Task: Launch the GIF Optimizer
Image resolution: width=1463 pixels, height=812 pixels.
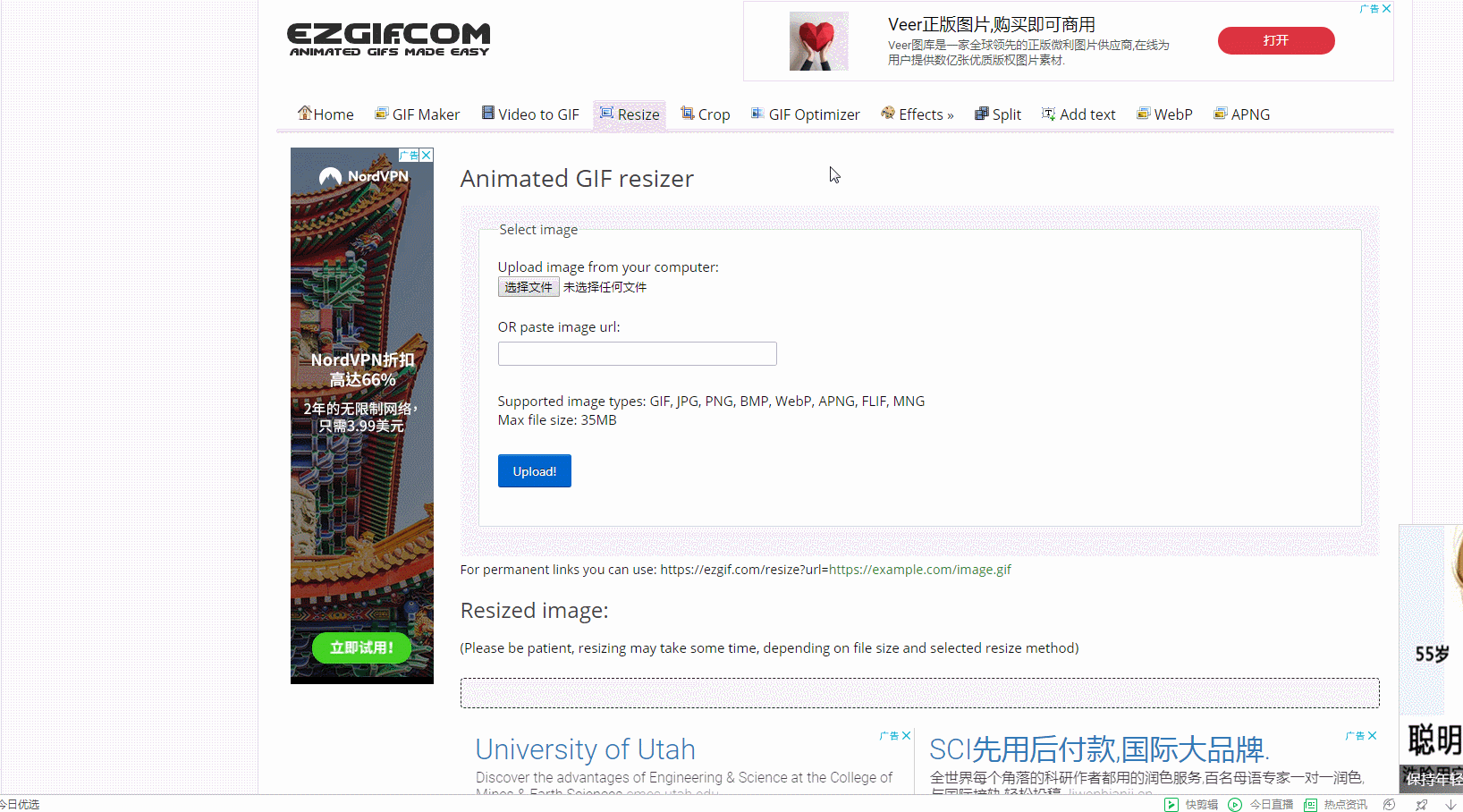Action: [805, 114]
